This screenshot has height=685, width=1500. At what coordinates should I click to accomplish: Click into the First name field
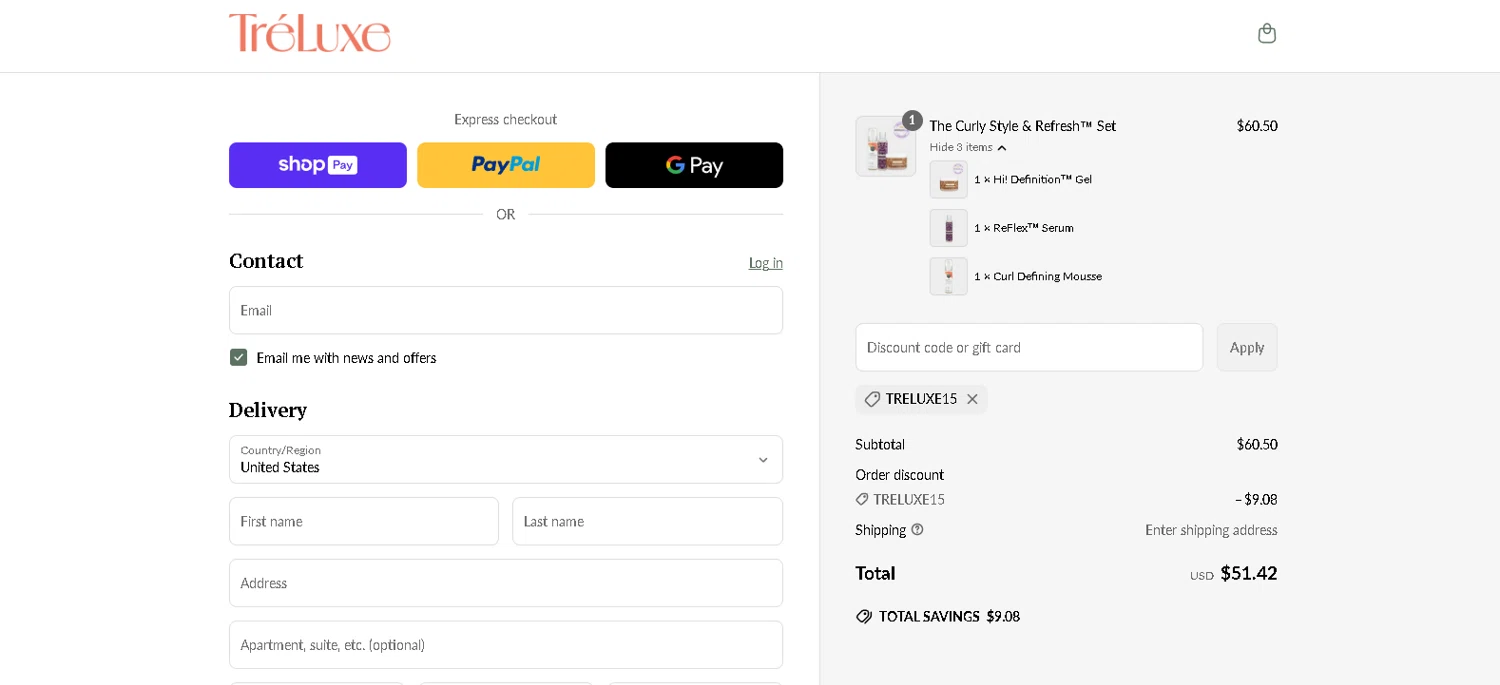click(x=363, y=521)
